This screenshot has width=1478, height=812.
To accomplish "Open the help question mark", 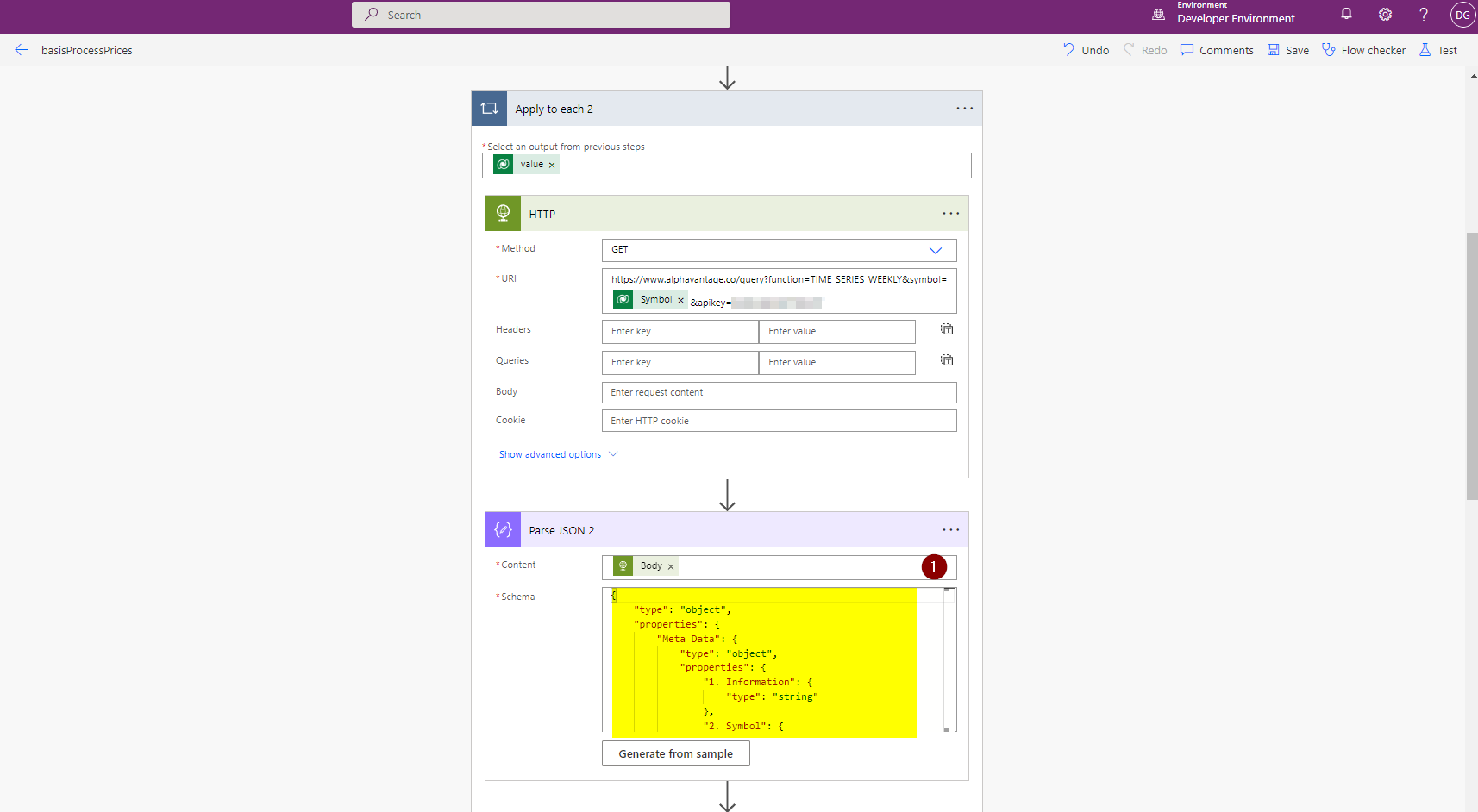I will point(1424,14).
